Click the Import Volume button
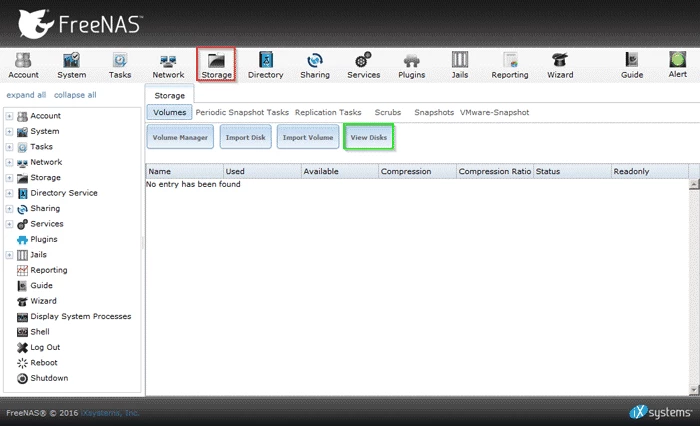The width and height of the screenshot is (700, 426). coord(308,138)
